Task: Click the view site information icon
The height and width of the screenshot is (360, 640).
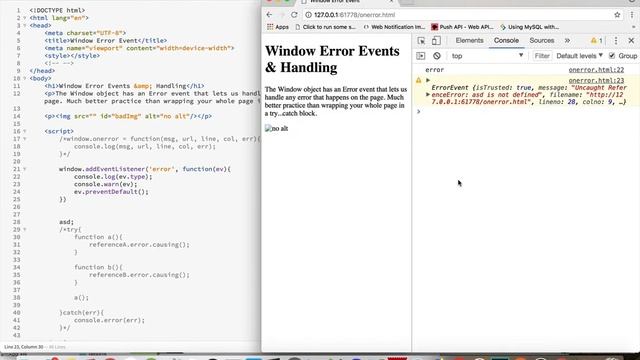Action: tap(309, 15)
